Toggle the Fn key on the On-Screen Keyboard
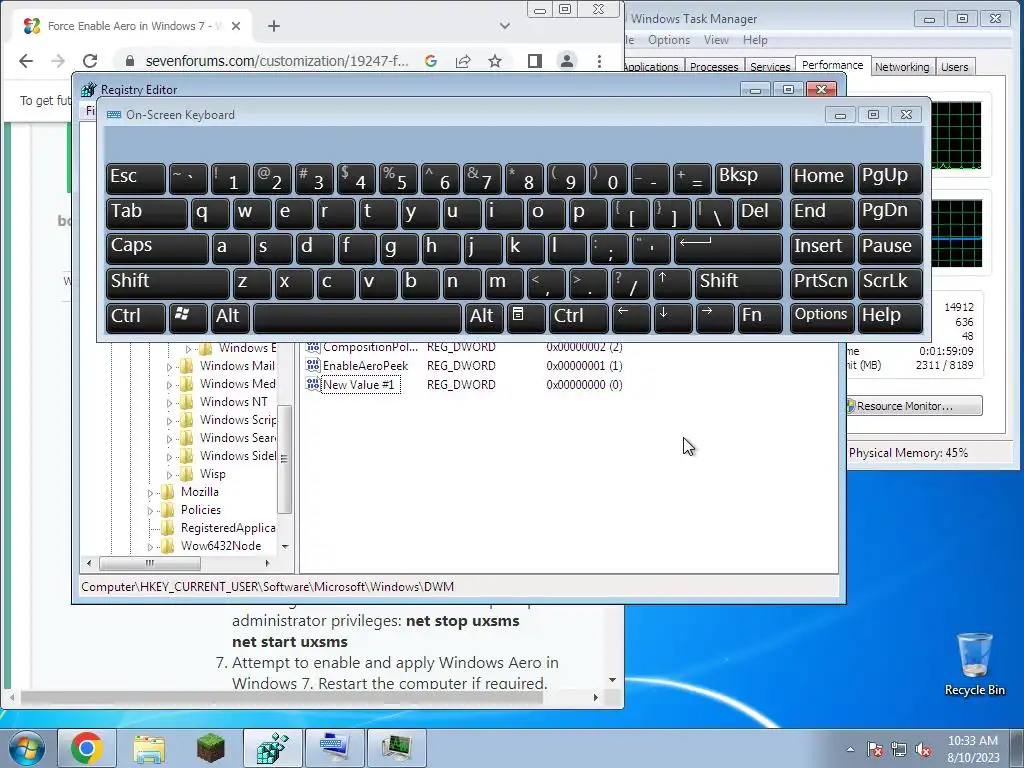The height and width of the screenshot is (768, 1024). (760, 317)
